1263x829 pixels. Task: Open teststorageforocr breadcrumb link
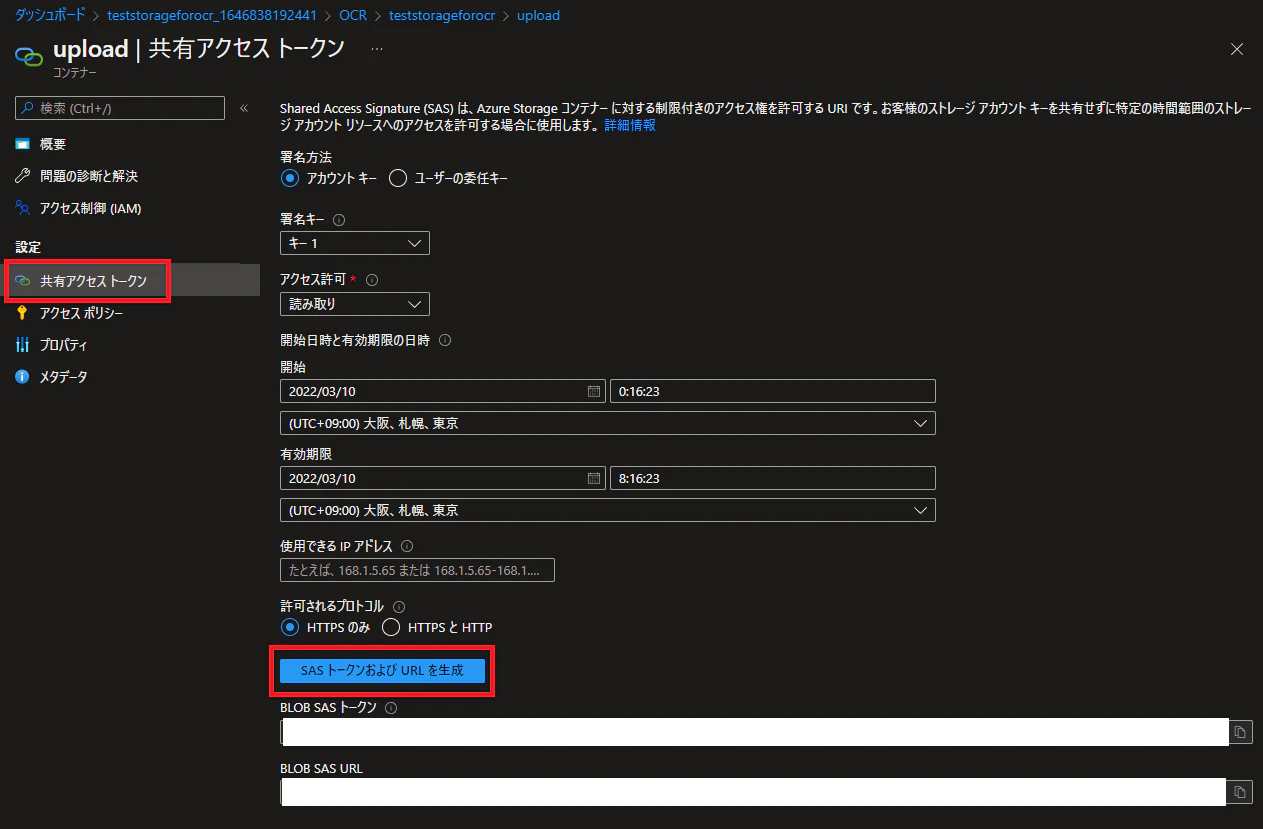(x=442, y=16)
